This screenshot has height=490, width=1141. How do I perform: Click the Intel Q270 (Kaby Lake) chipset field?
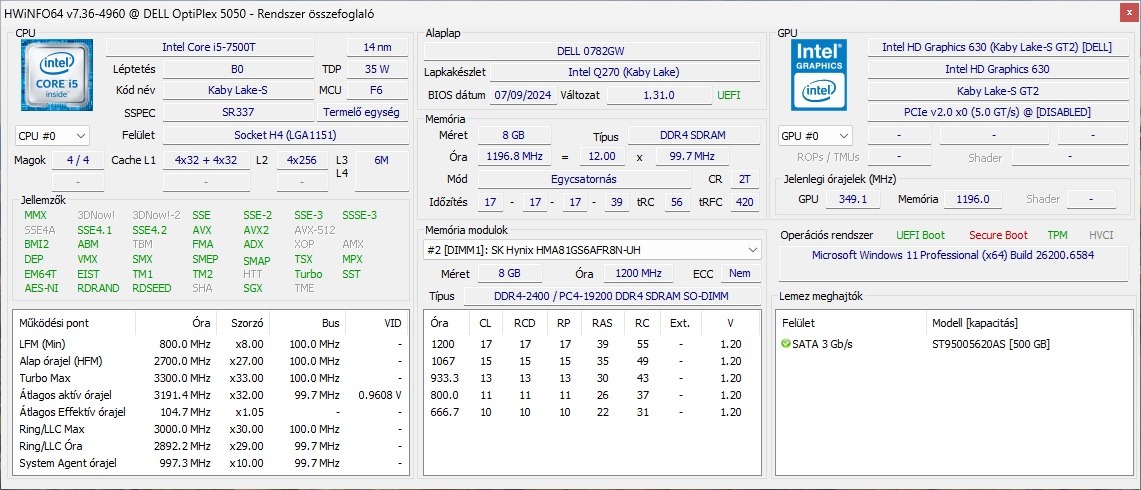pos(625,72)
